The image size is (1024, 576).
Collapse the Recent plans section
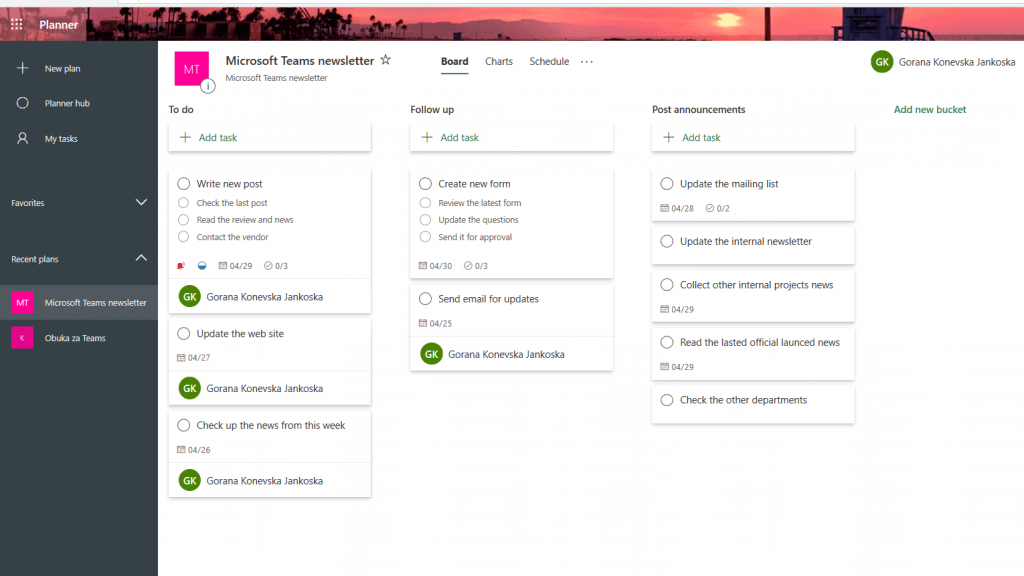(140, 259)
